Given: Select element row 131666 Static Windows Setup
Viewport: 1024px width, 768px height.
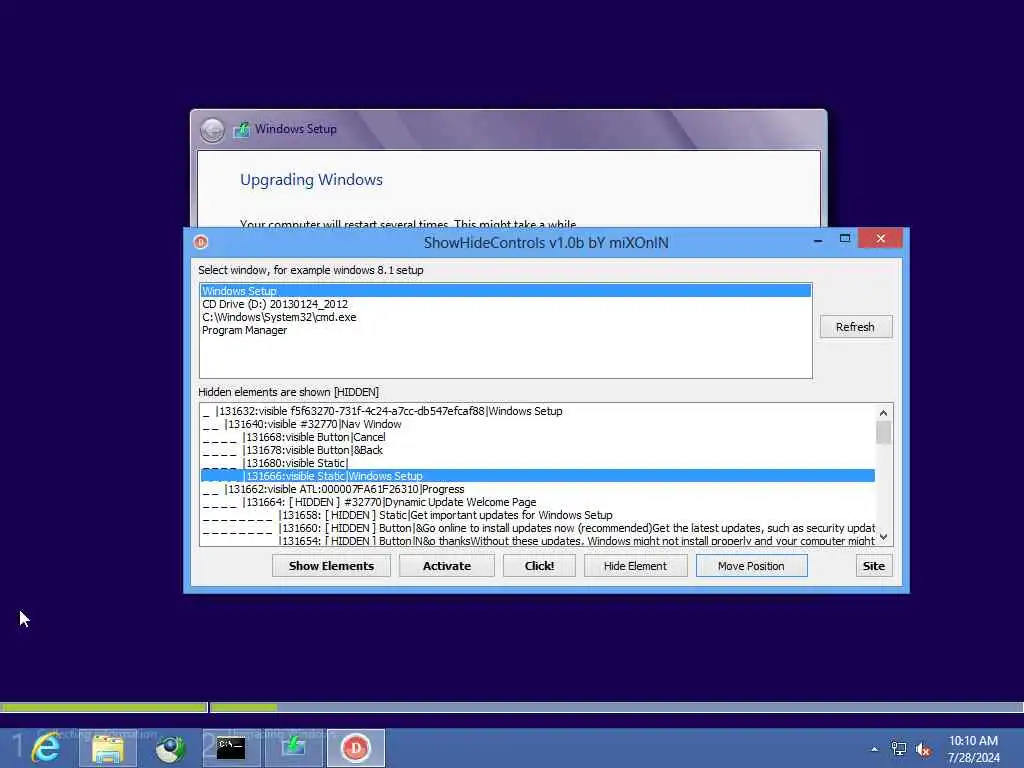Looking at the screenshot, I should point(537,475).
